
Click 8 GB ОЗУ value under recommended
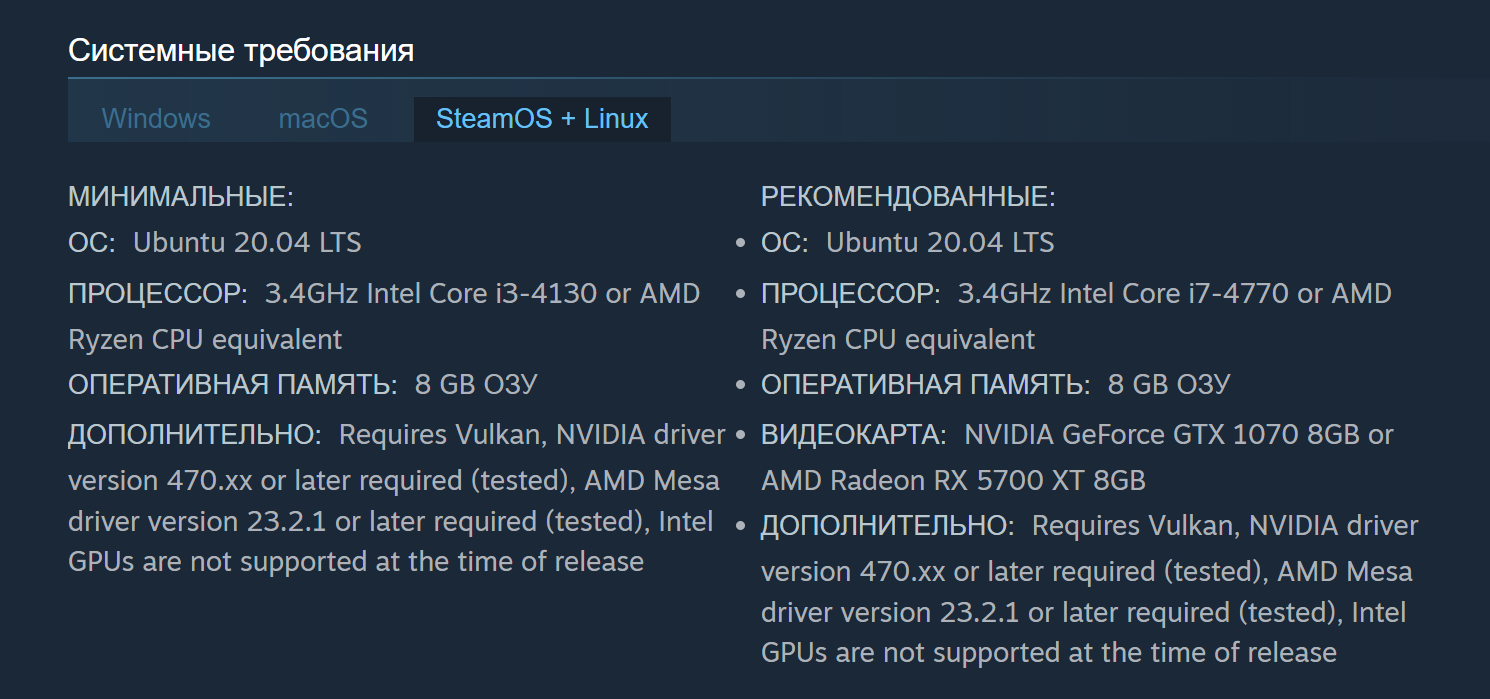pyautogui.click(x=1169, y=385)
